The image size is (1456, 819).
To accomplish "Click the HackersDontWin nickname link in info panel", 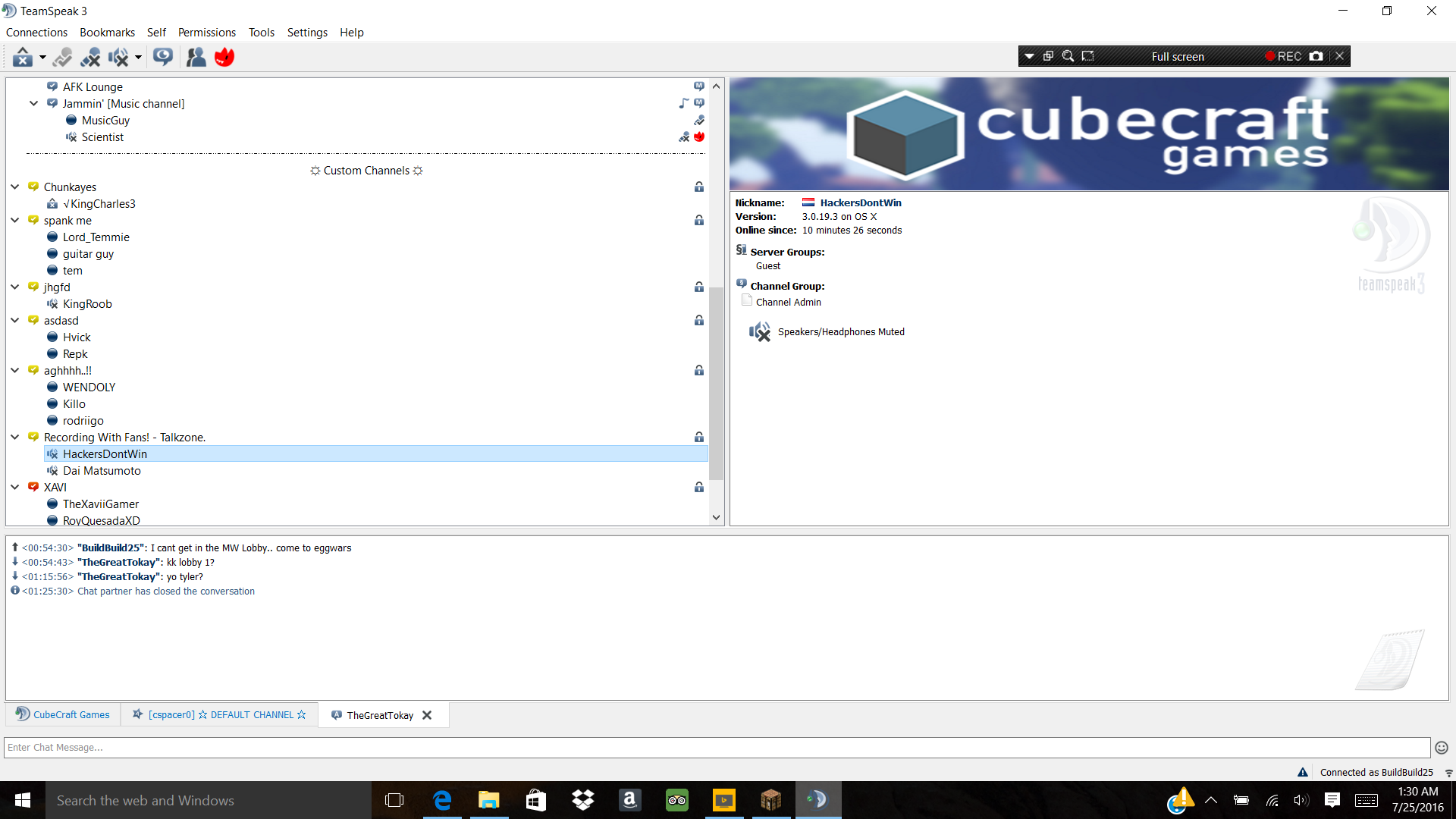I will click(861, 202).
